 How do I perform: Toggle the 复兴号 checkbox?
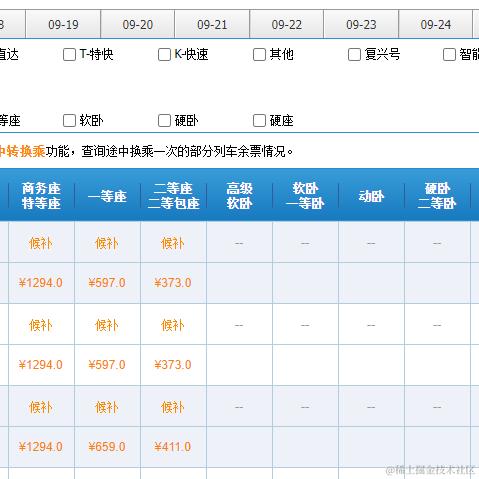click(x=354, y=55)
